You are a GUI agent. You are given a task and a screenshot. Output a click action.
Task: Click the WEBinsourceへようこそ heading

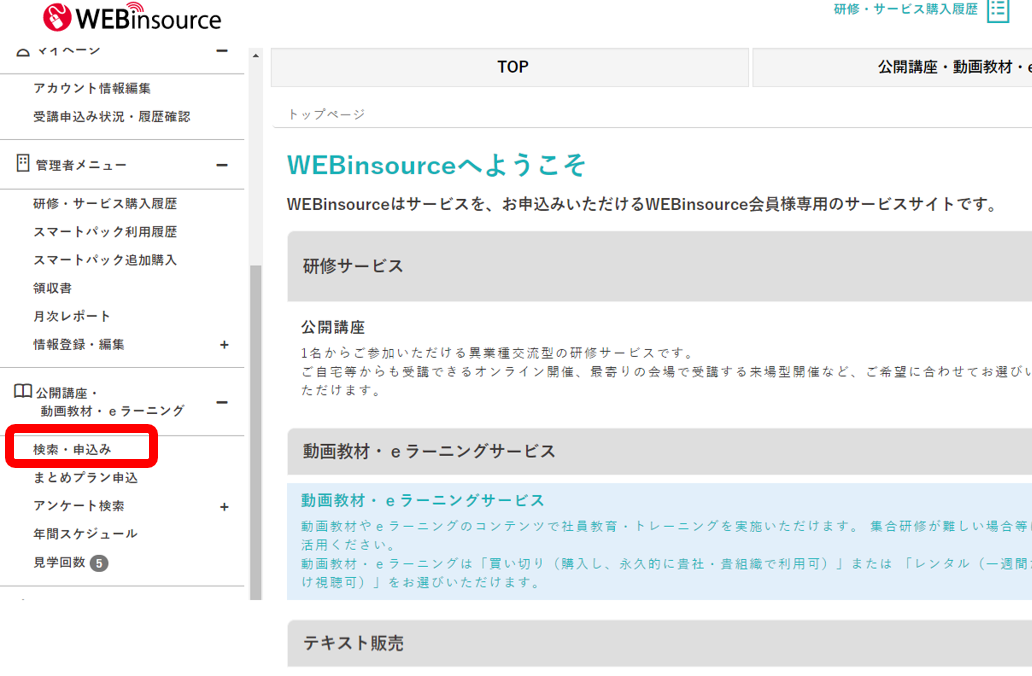pyautogui.click(x=436, y=165)
